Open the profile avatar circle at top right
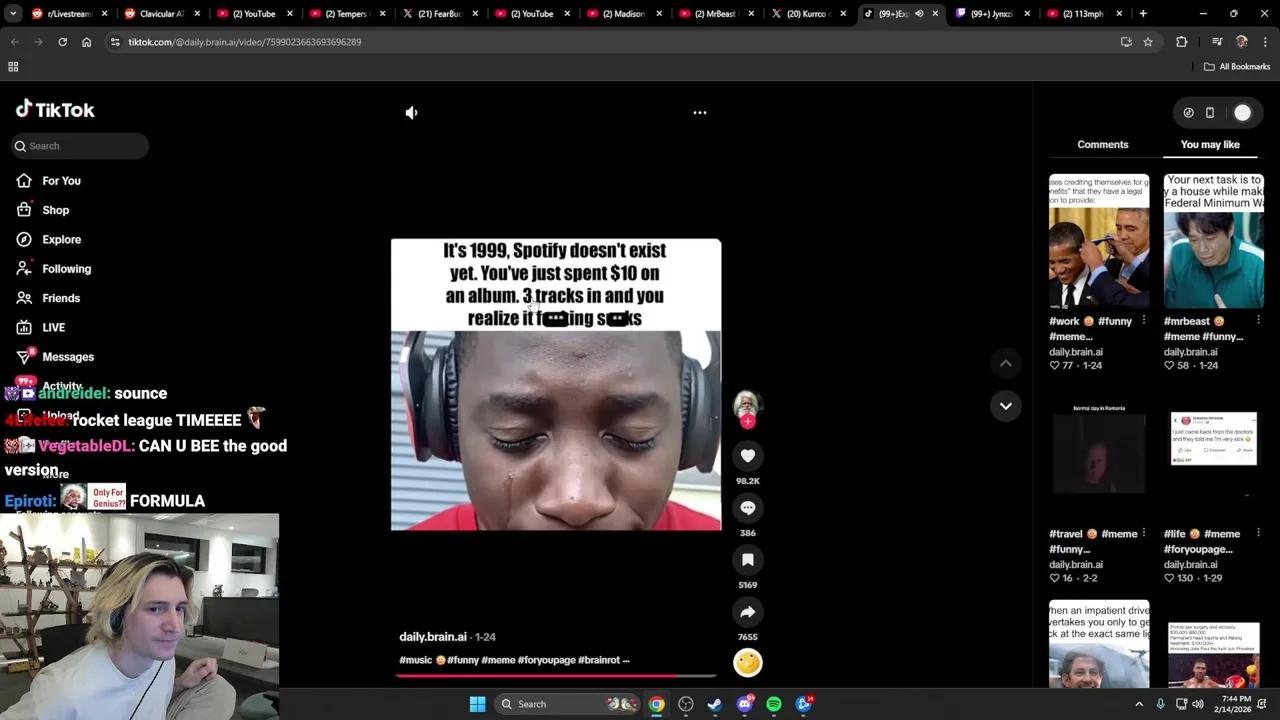This screenshot has height=720, width=1280. [x=1242, y=113]
